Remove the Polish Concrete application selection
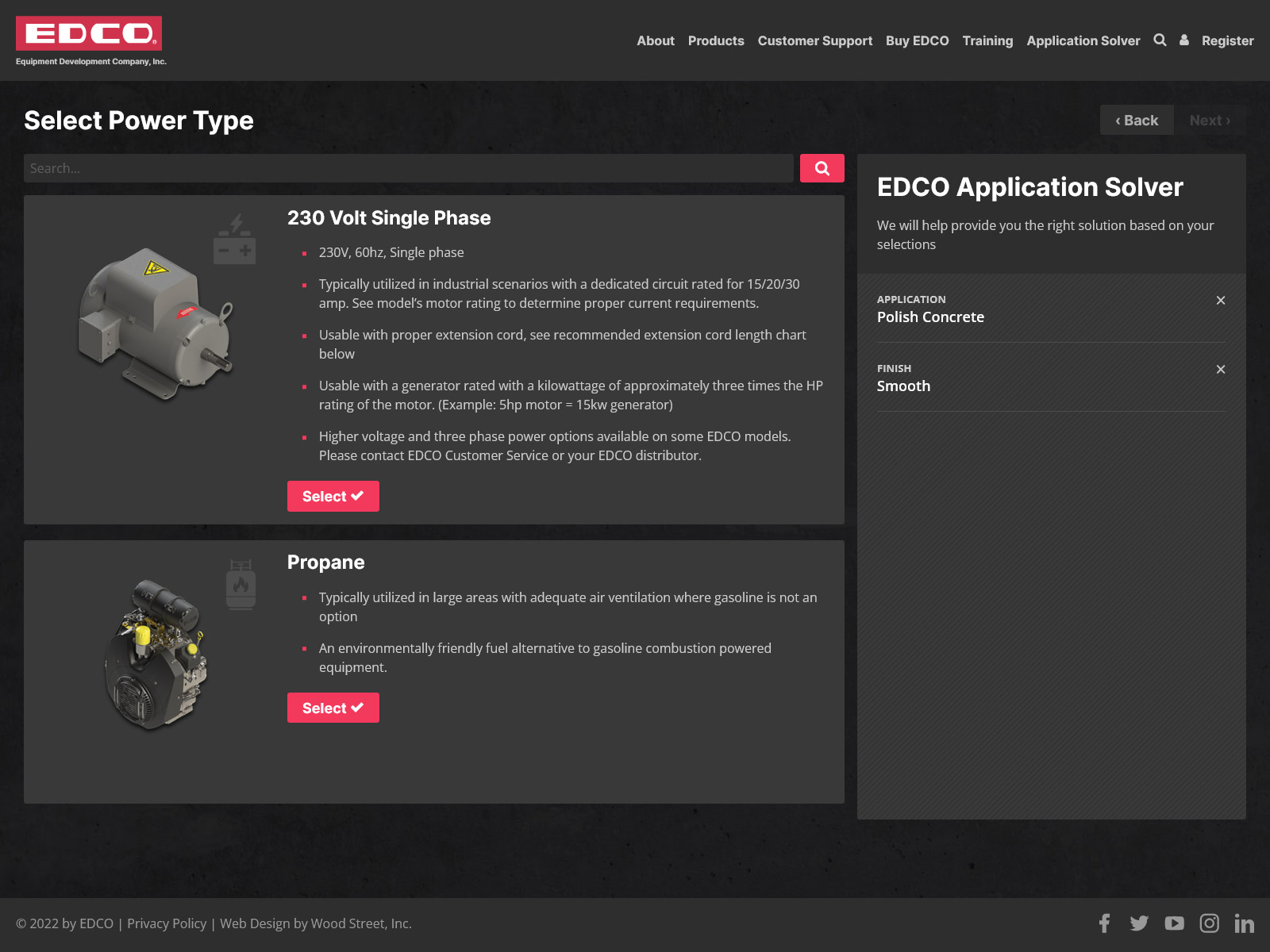1270x952 pixels. point(1221,300)
